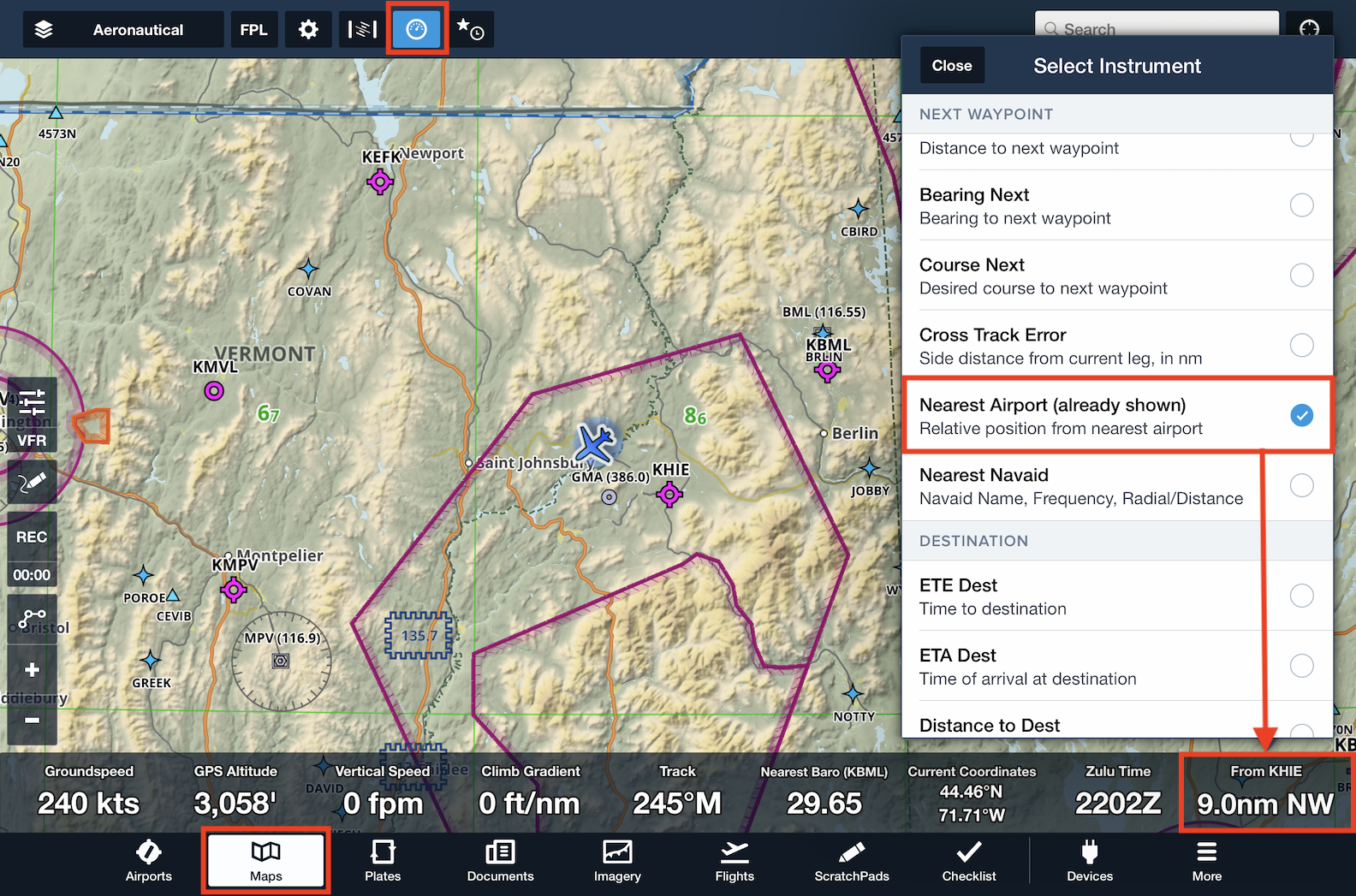The image size is (1356, 896).
Task: Select the Nearest Navaid radio button
Action: pos(1301,485)
